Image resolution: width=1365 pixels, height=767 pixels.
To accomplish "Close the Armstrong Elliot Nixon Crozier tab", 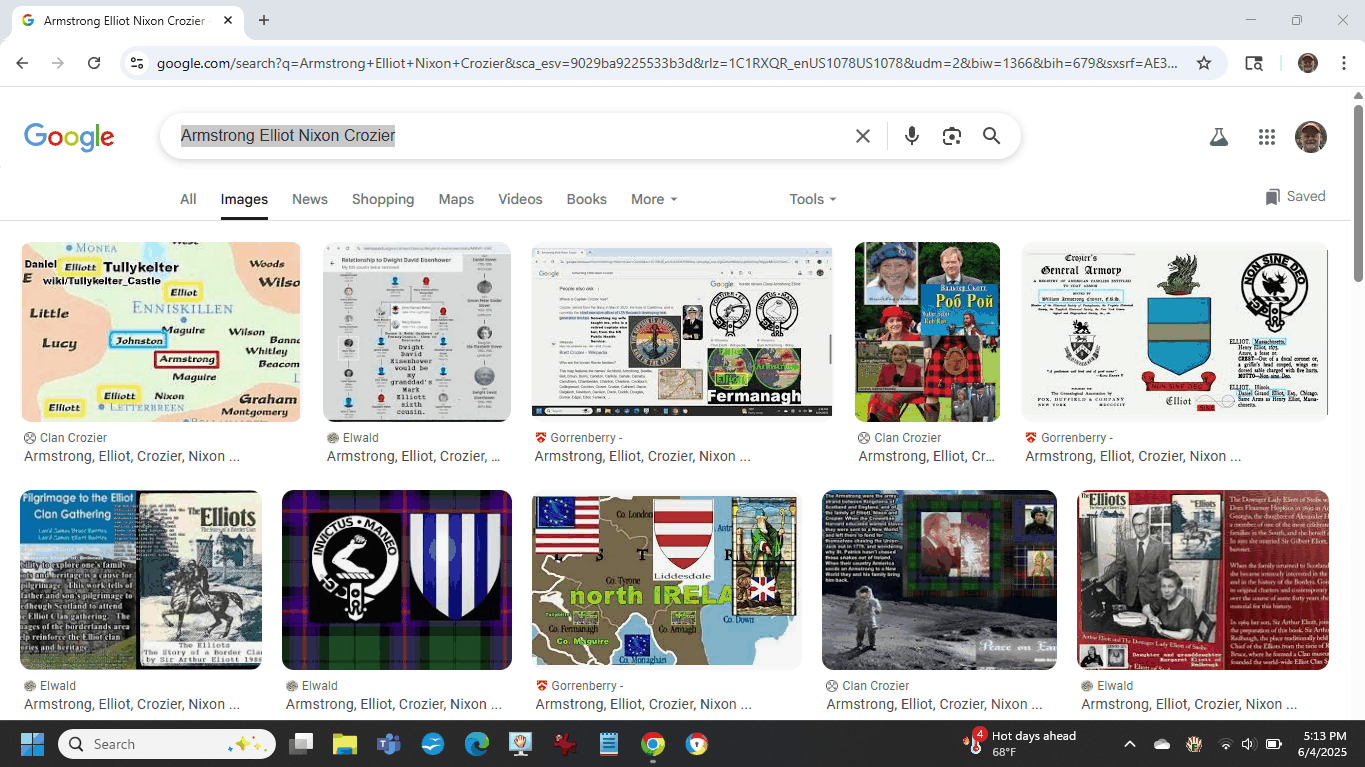I will [229, 20].
